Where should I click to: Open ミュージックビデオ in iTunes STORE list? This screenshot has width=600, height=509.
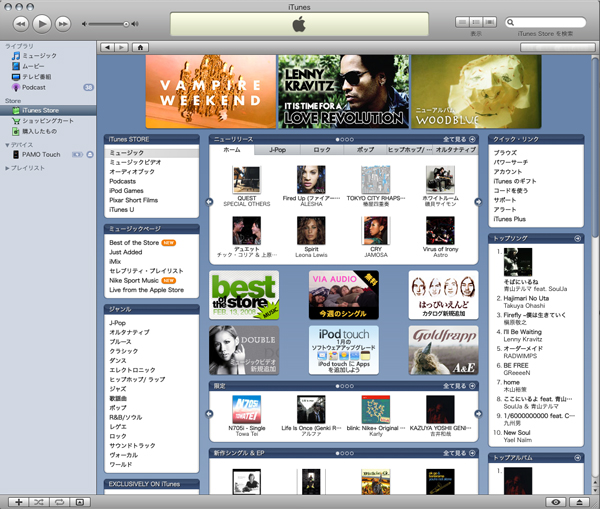tap(135, 162)
